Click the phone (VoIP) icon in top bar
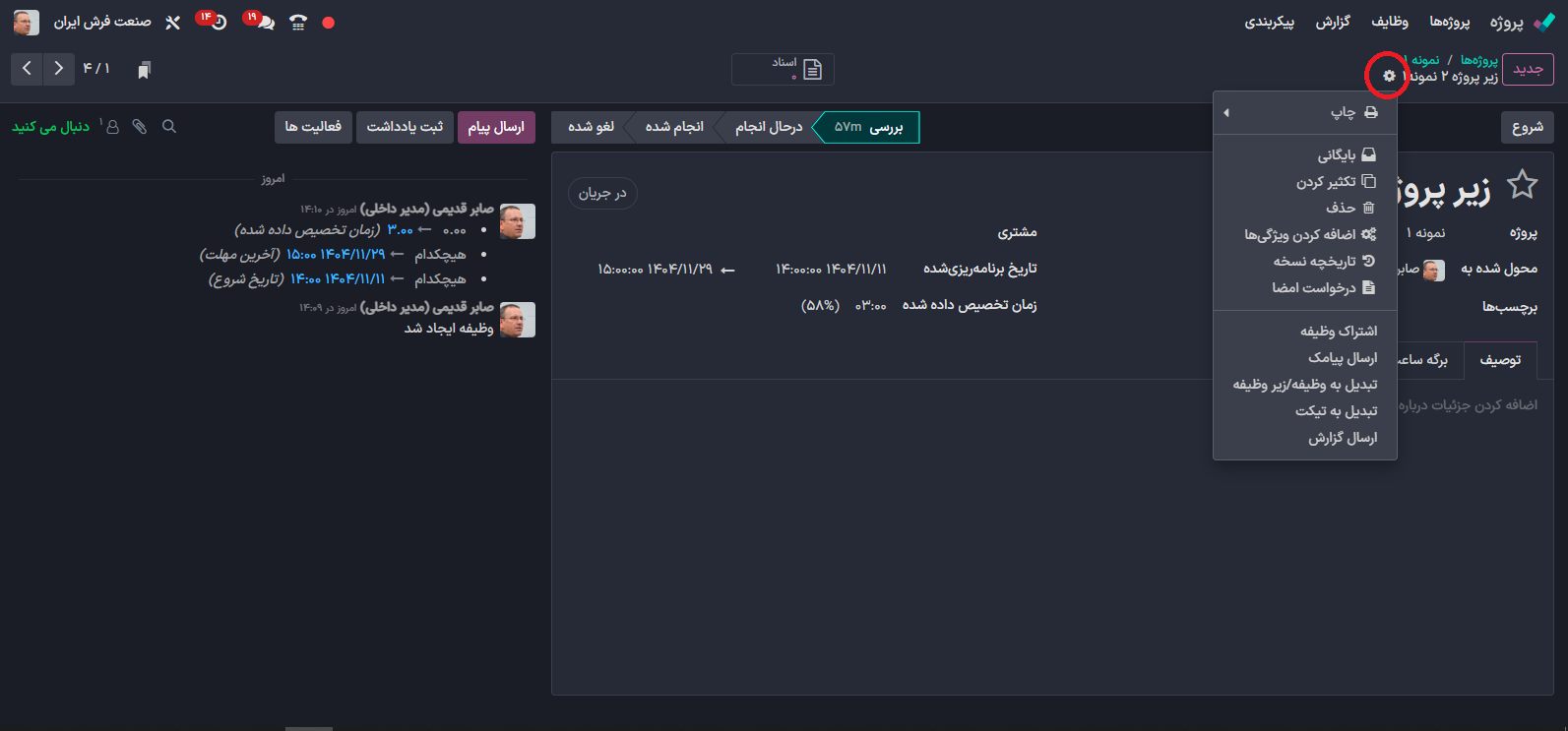1568x731 pixels. coord(298,23)
